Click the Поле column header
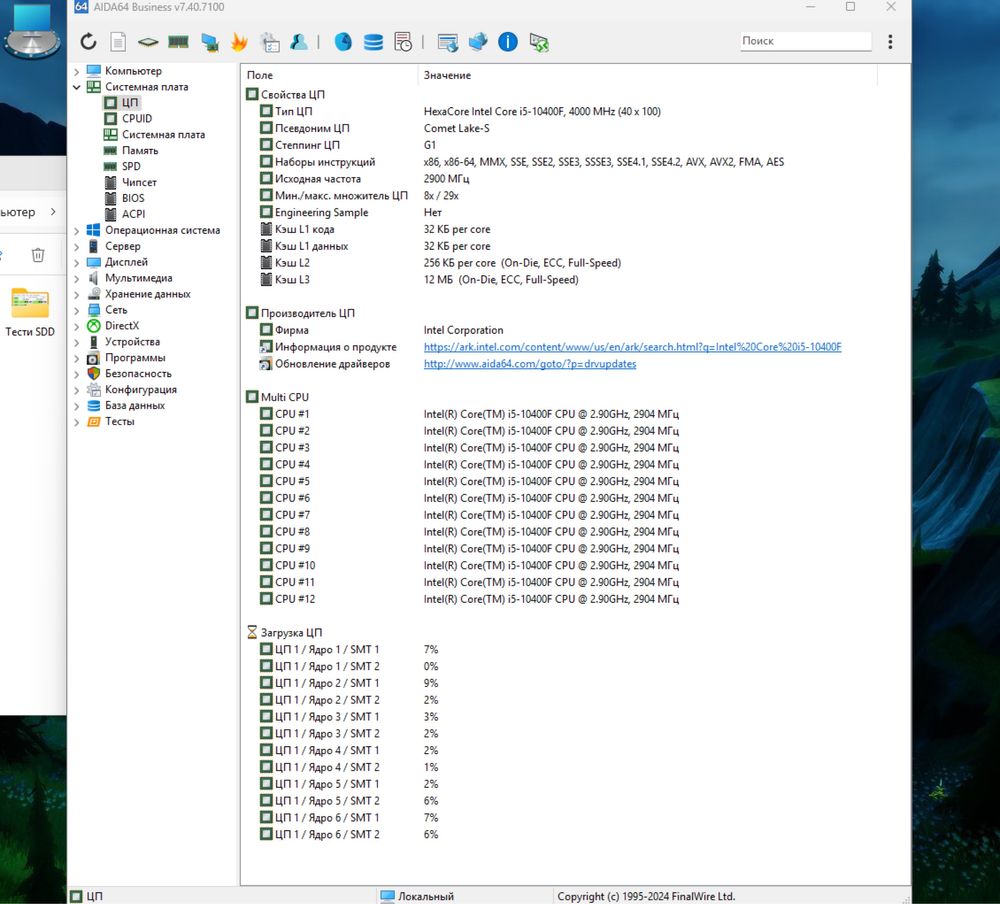 [x=329, y=75]
